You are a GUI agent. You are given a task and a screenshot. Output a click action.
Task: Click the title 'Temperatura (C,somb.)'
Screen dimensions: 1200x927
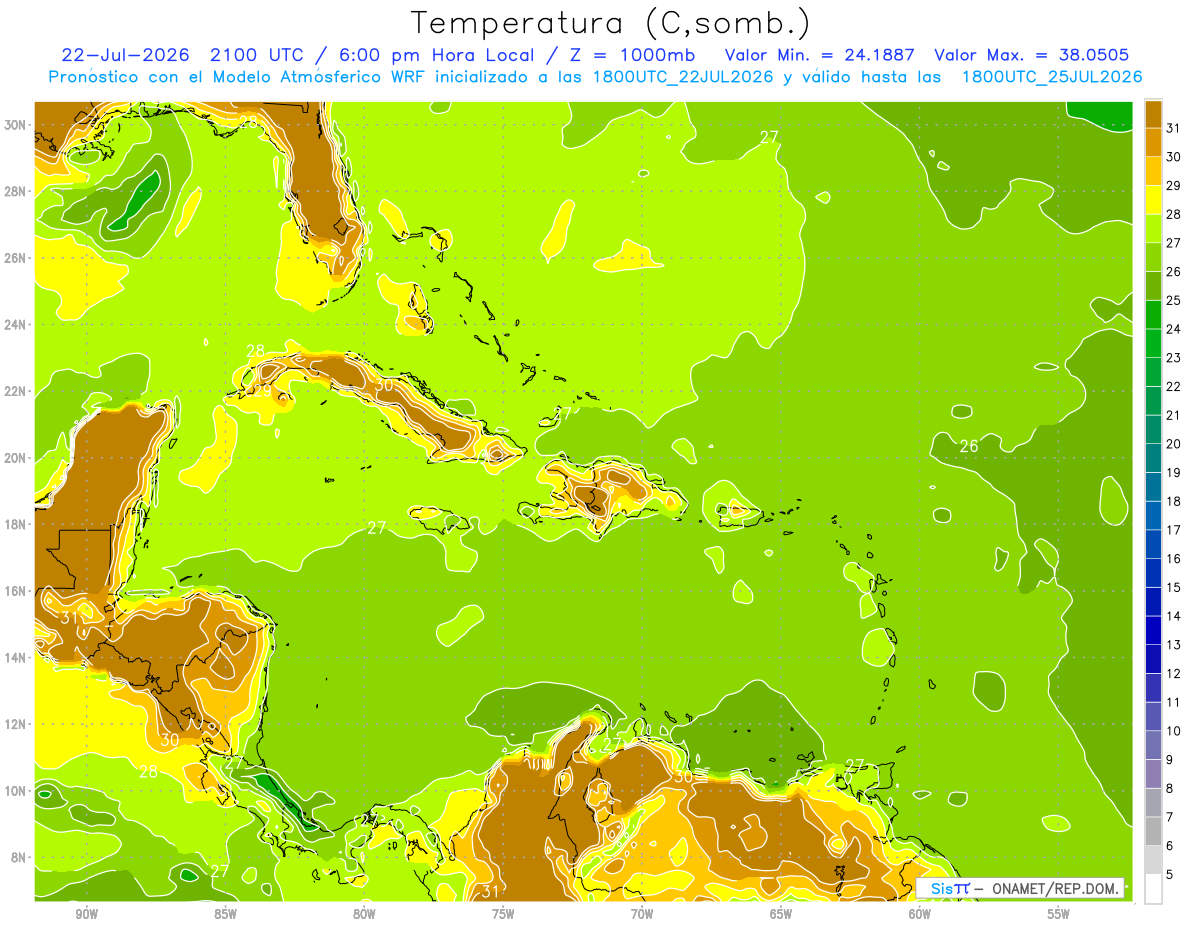tap(611, 23)
